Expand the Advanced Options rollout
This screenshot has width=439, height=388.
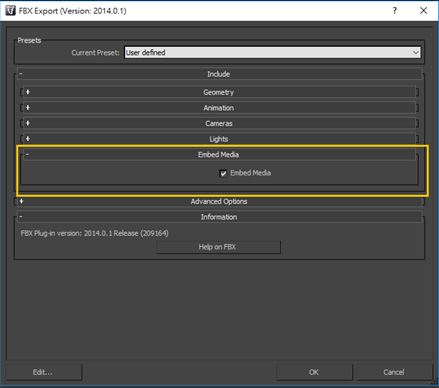click(219, 201)
